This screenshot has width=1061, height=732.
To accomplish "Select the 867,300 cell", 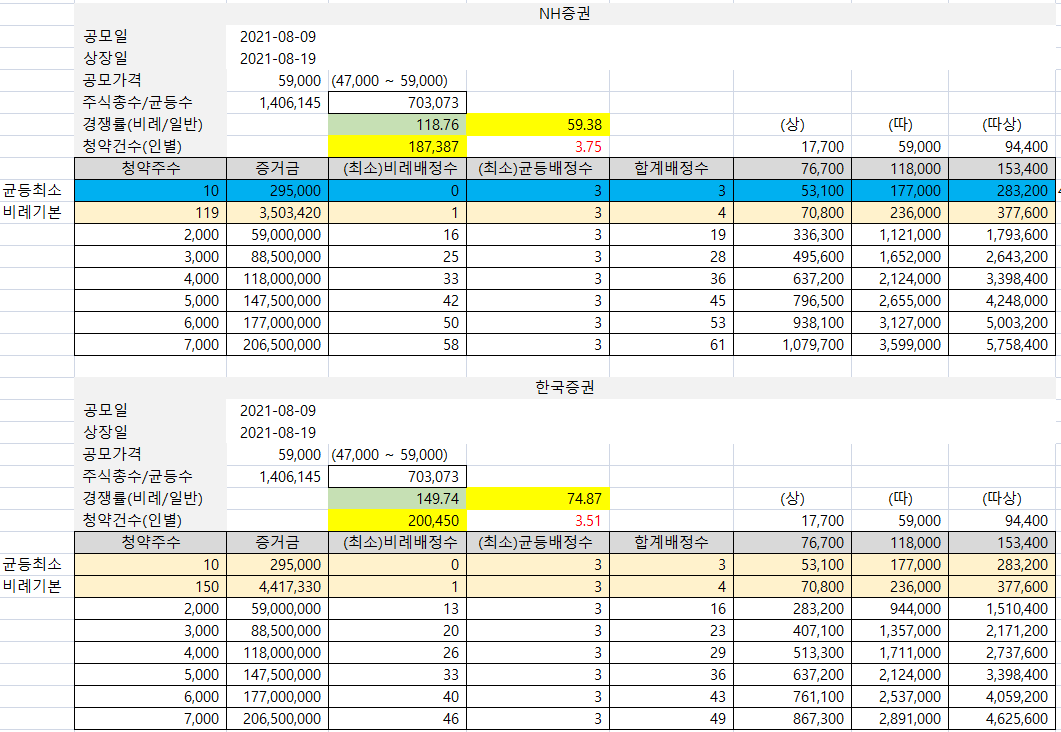I will tap(792, 719).
